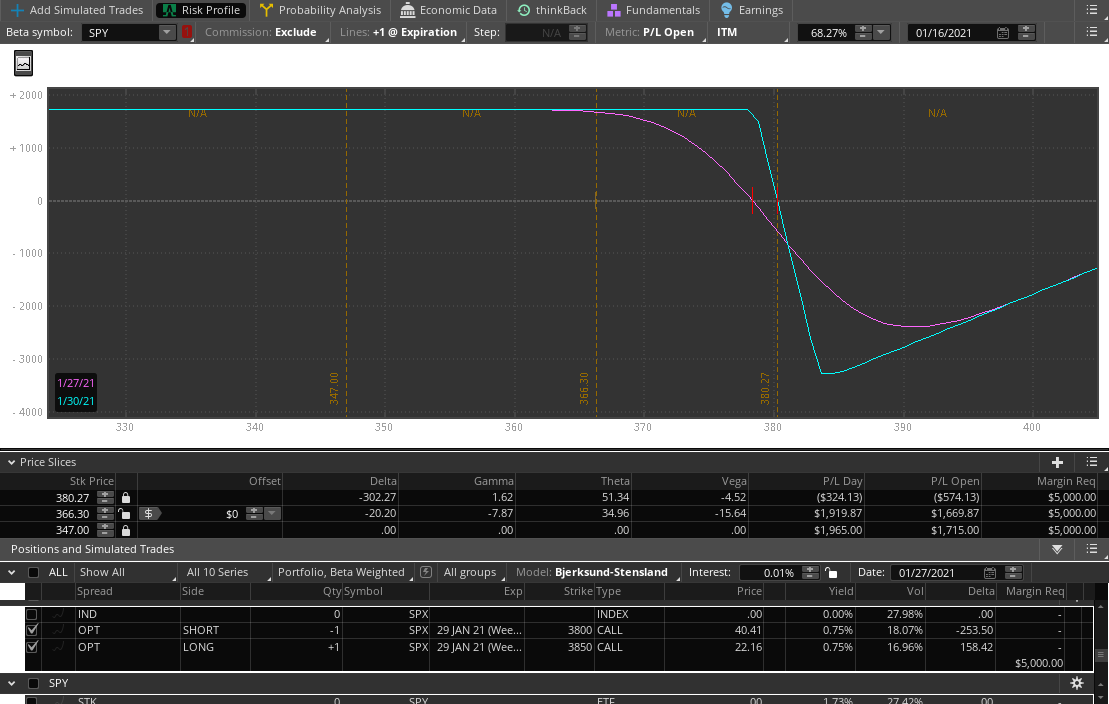1109x704 pixels.
Task: Click the chart image icon above graph
Action: click(x=23, y=63)
